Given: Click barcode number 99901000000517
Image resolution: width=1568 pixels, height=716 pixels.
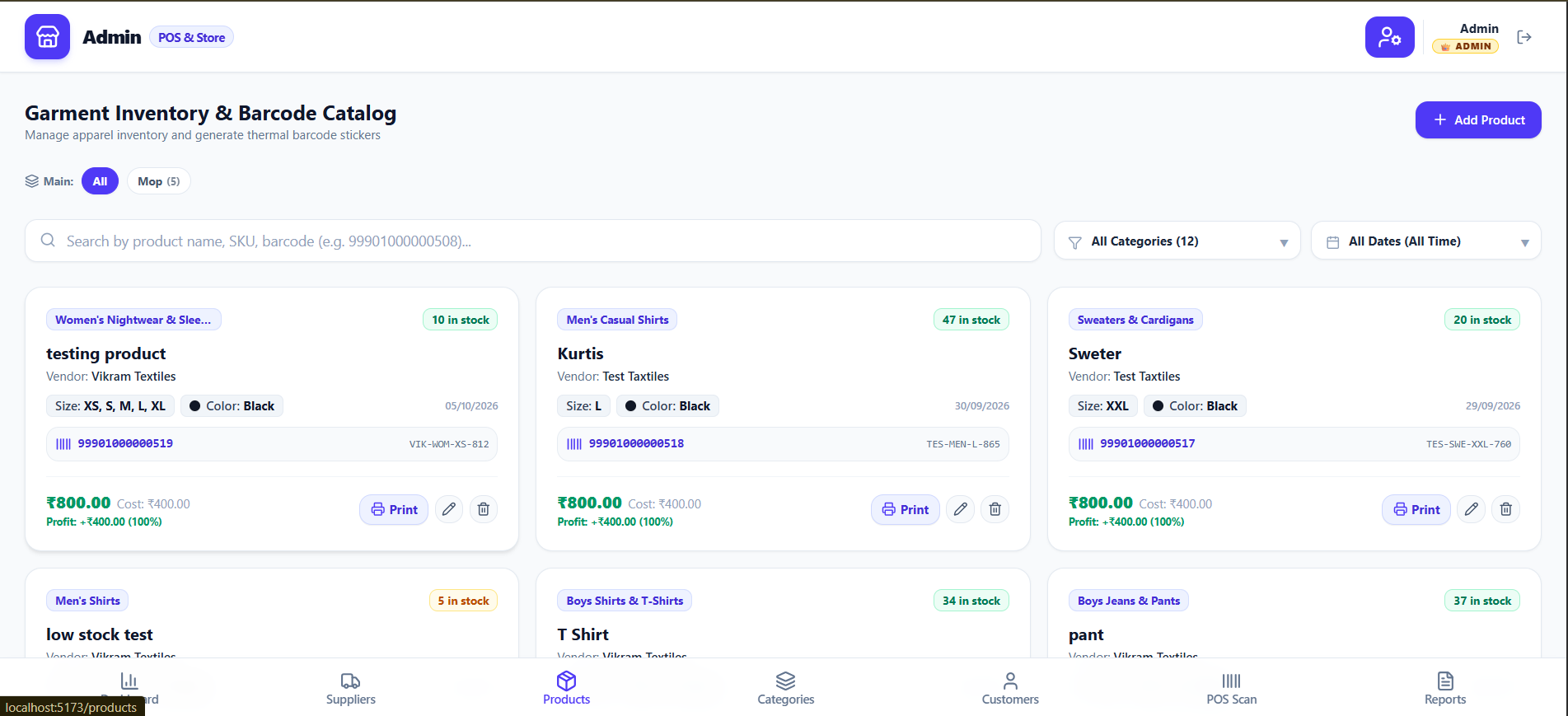Looking at the screenshot, I should tap(1147, 443).
